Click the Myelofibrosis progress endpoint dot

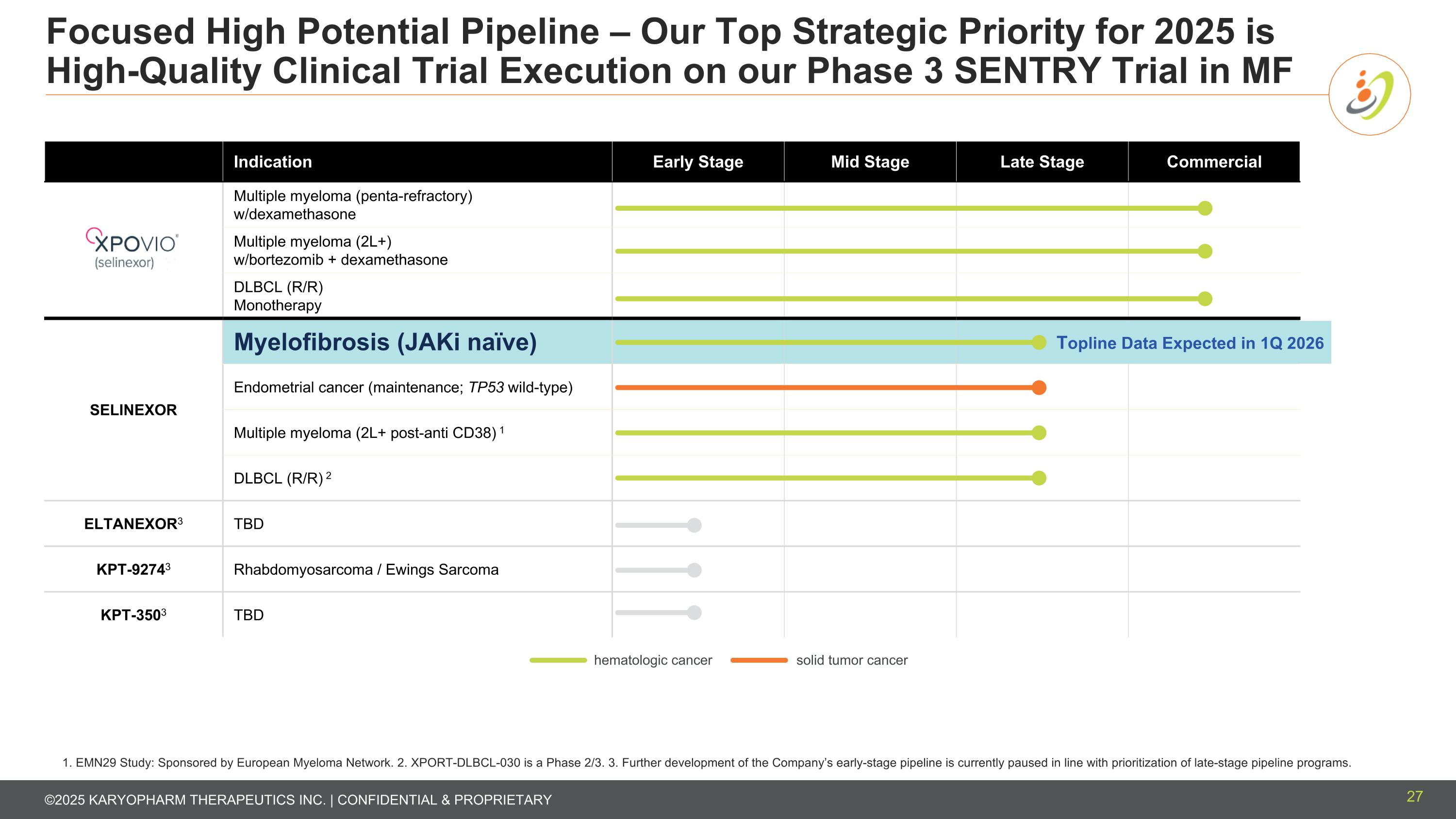1039,343
